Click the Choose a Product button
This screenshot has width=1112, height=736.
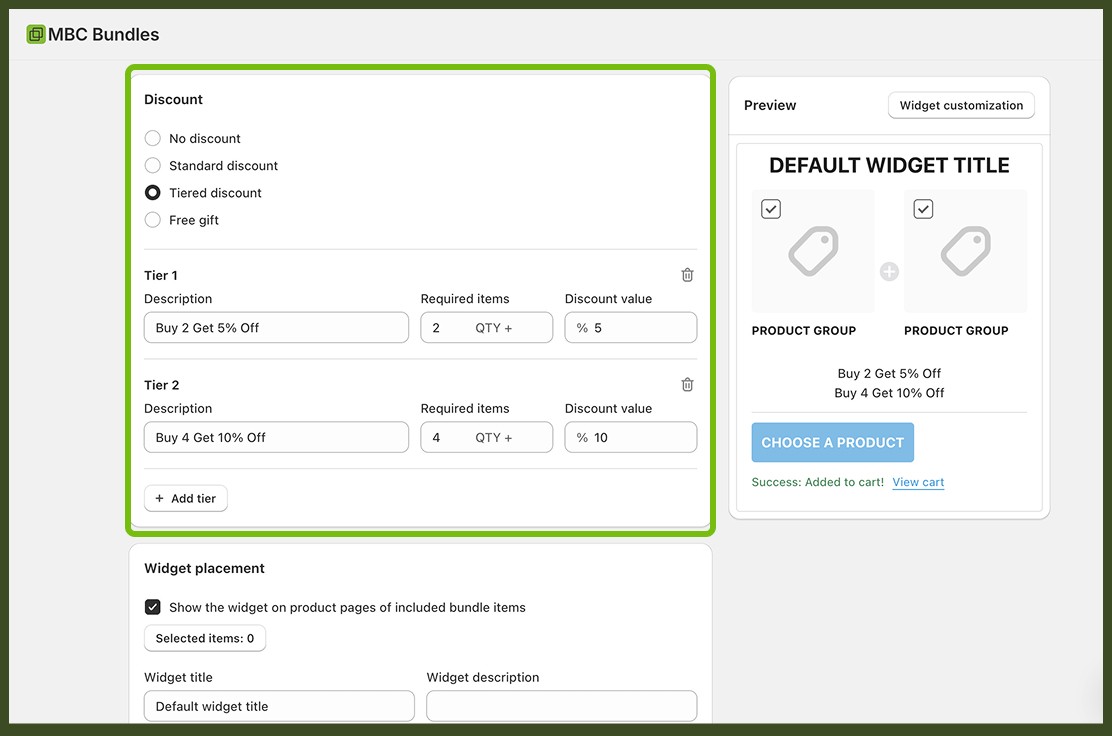click(832, 441)
